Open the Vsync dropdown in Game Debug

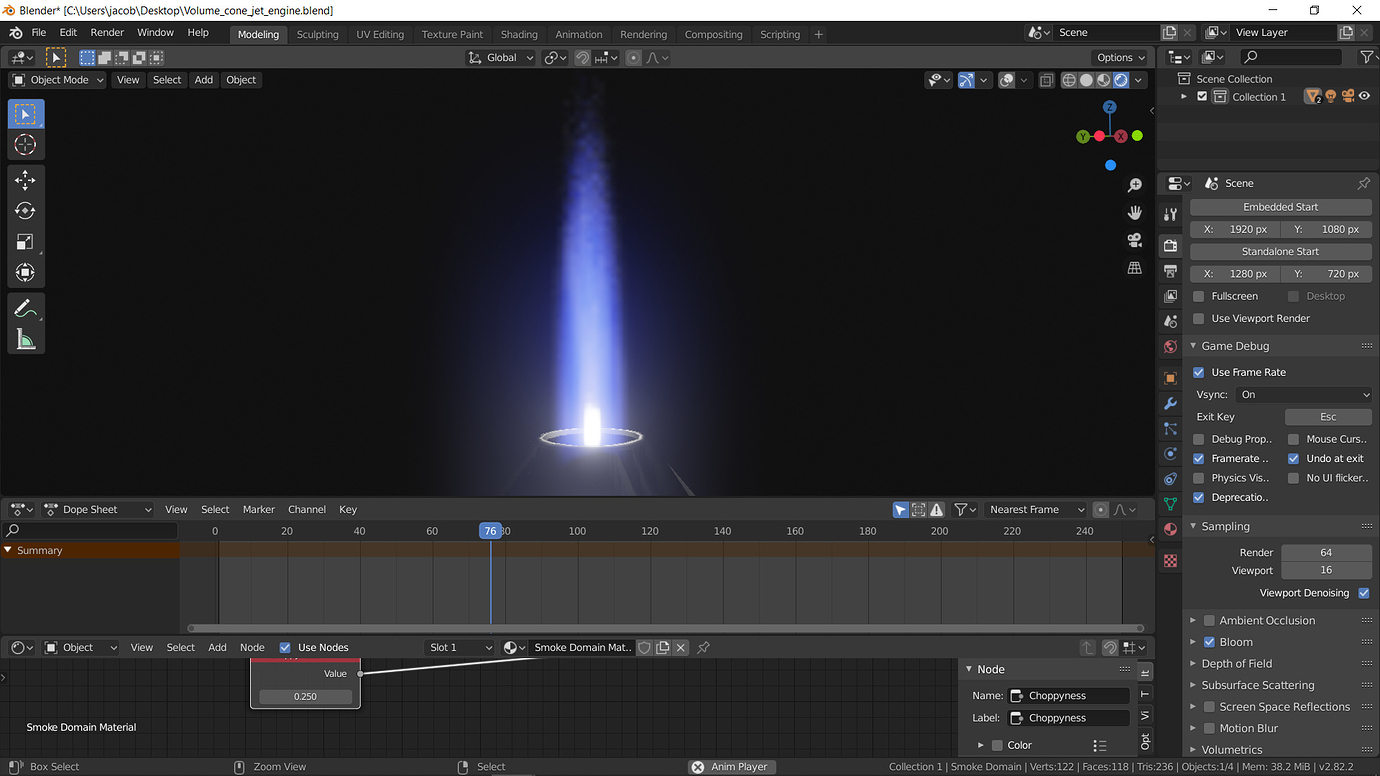1305,394
